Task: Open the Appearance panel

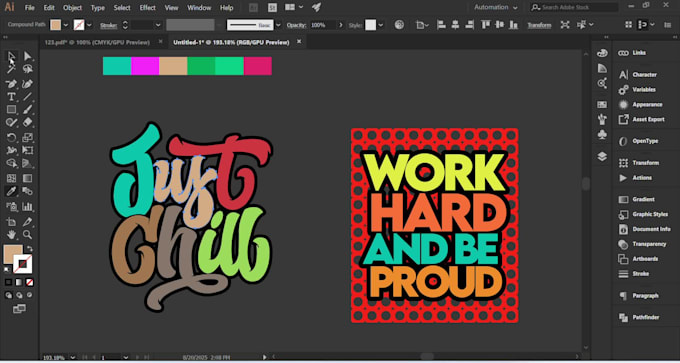Action: pos(647,105)
